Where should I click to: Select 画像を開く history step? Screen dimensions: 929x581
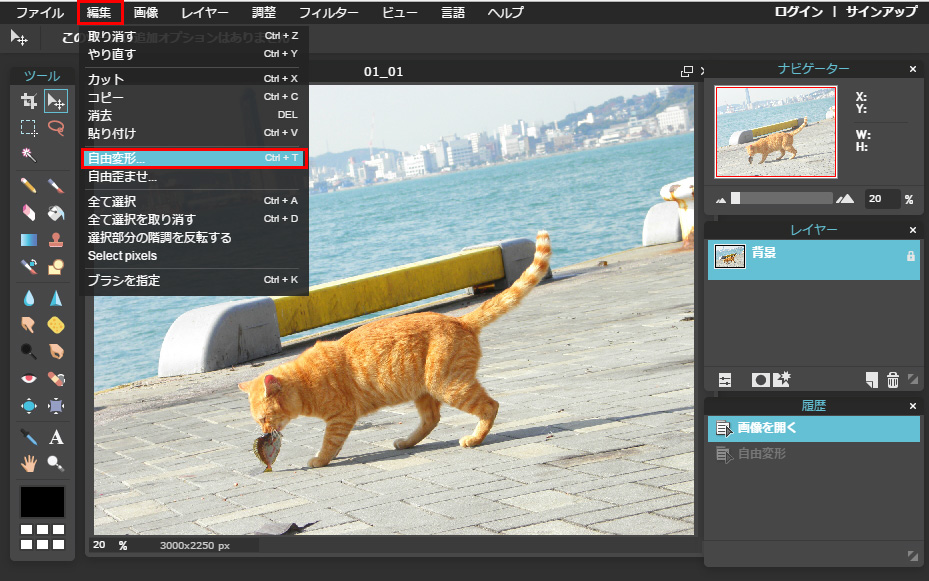pyautogui.click(x=814, y=428)
